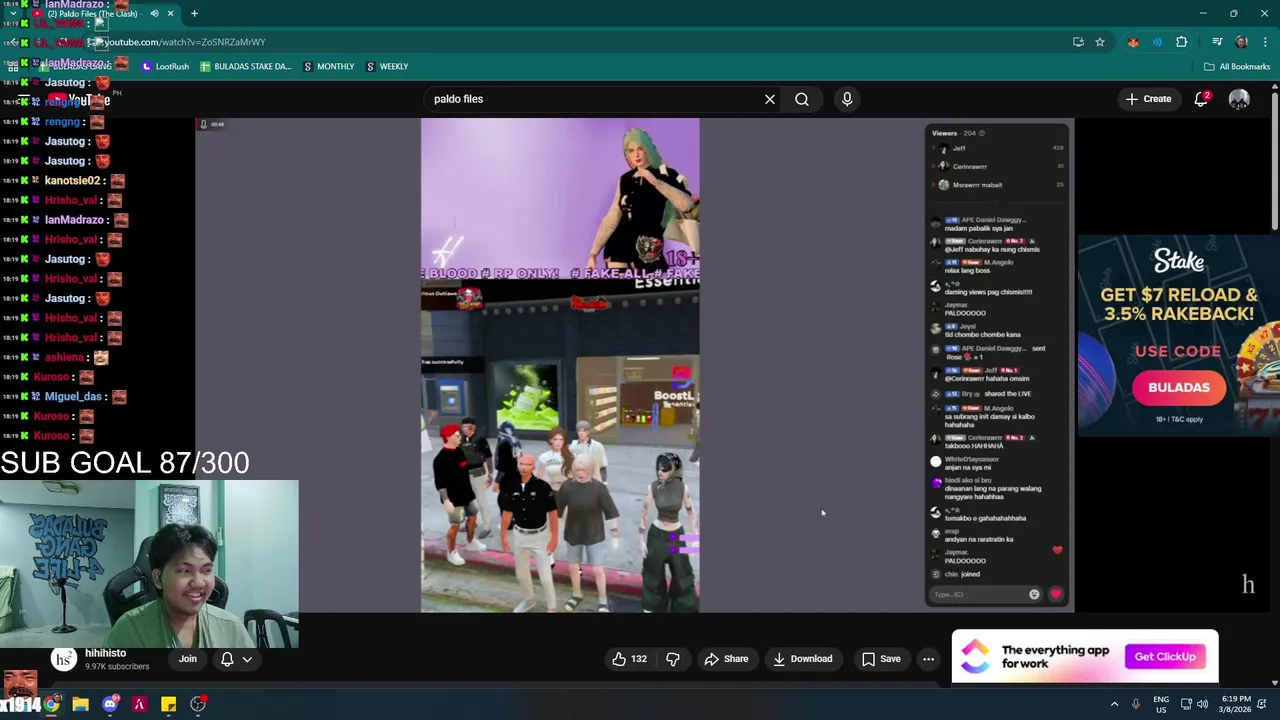Bookmark this page with star icon

coord(1100,42)
